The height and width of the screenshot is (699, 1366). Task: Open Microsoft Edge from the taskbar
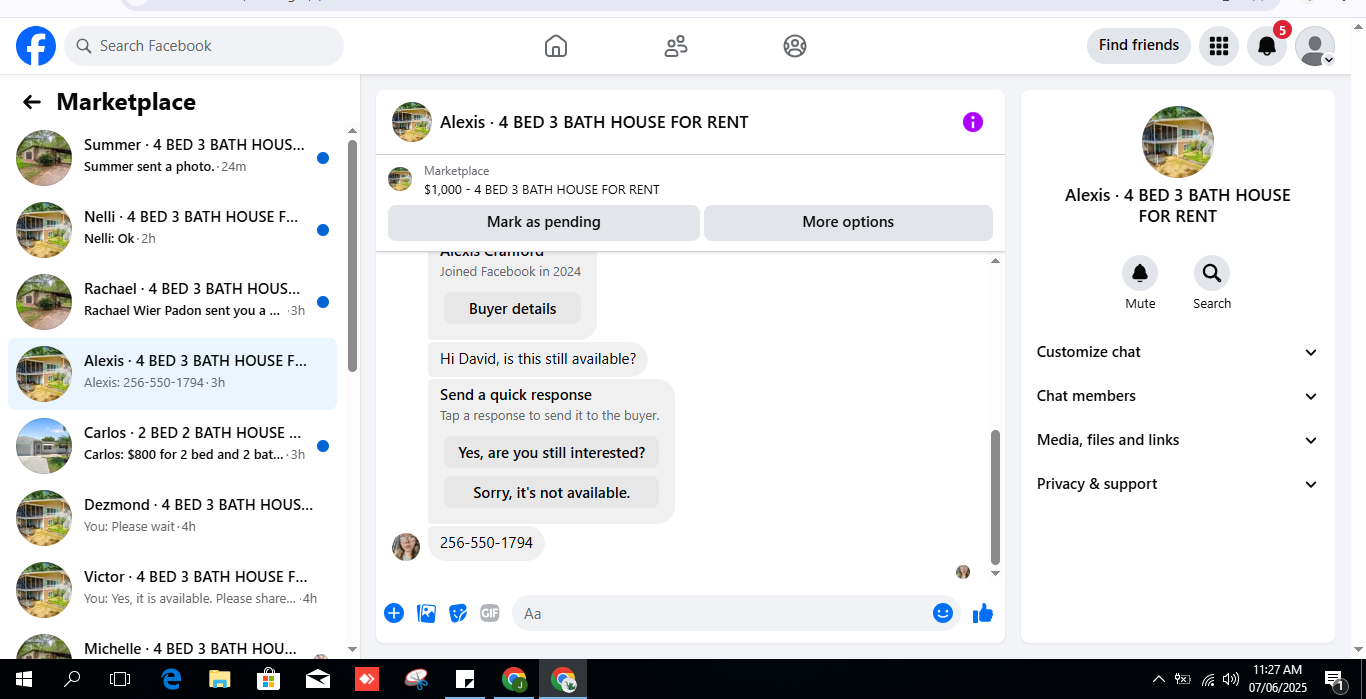pyautogui.click(x=171, y=679)
